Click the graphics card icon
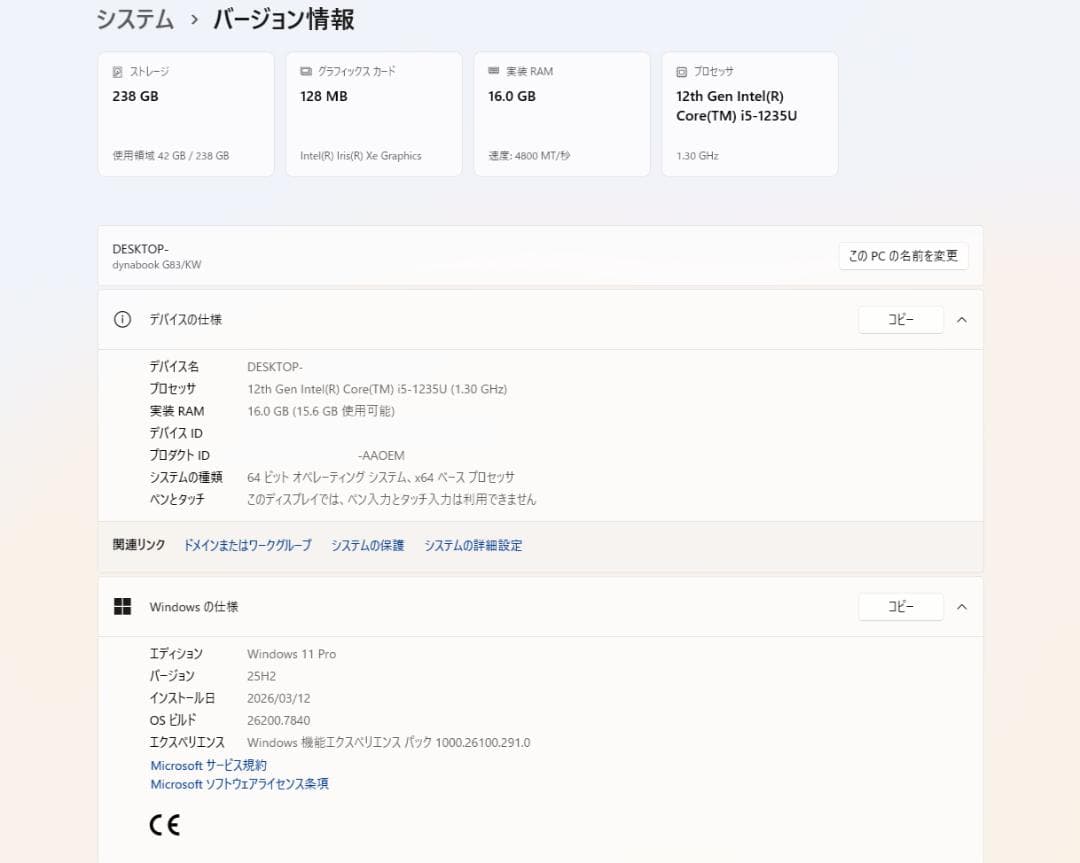 [x=306, y=72]
